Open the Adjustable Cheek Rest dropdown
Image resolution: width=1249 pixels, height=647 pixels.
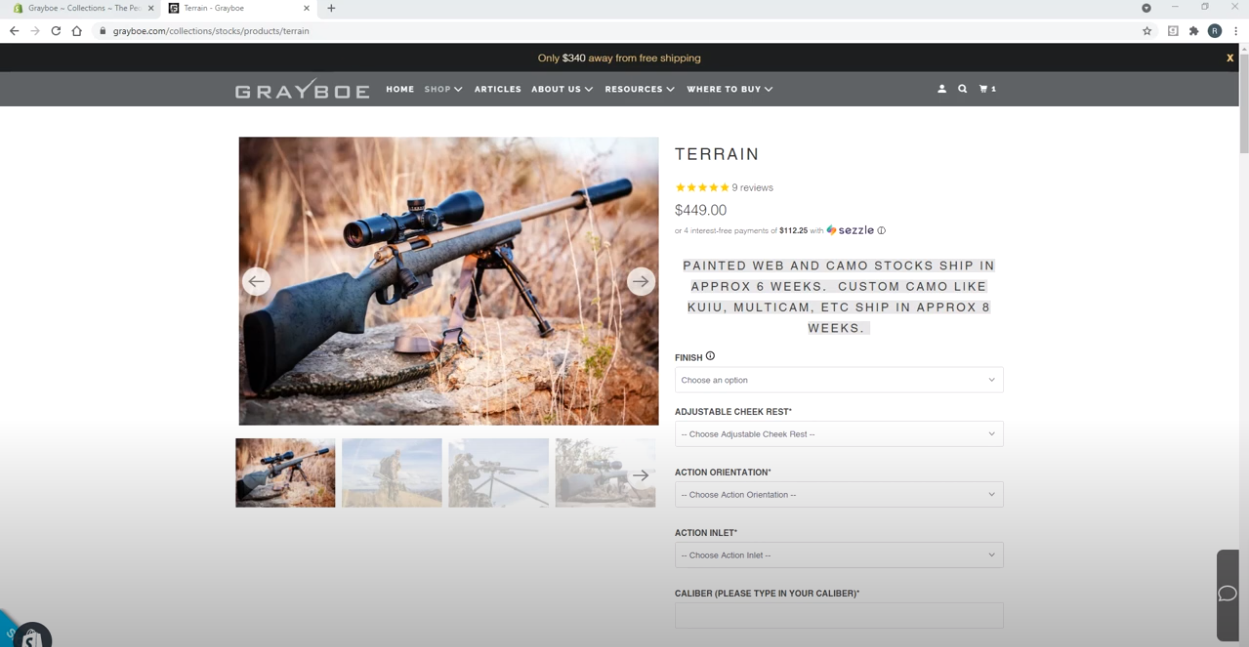[838, 434]
